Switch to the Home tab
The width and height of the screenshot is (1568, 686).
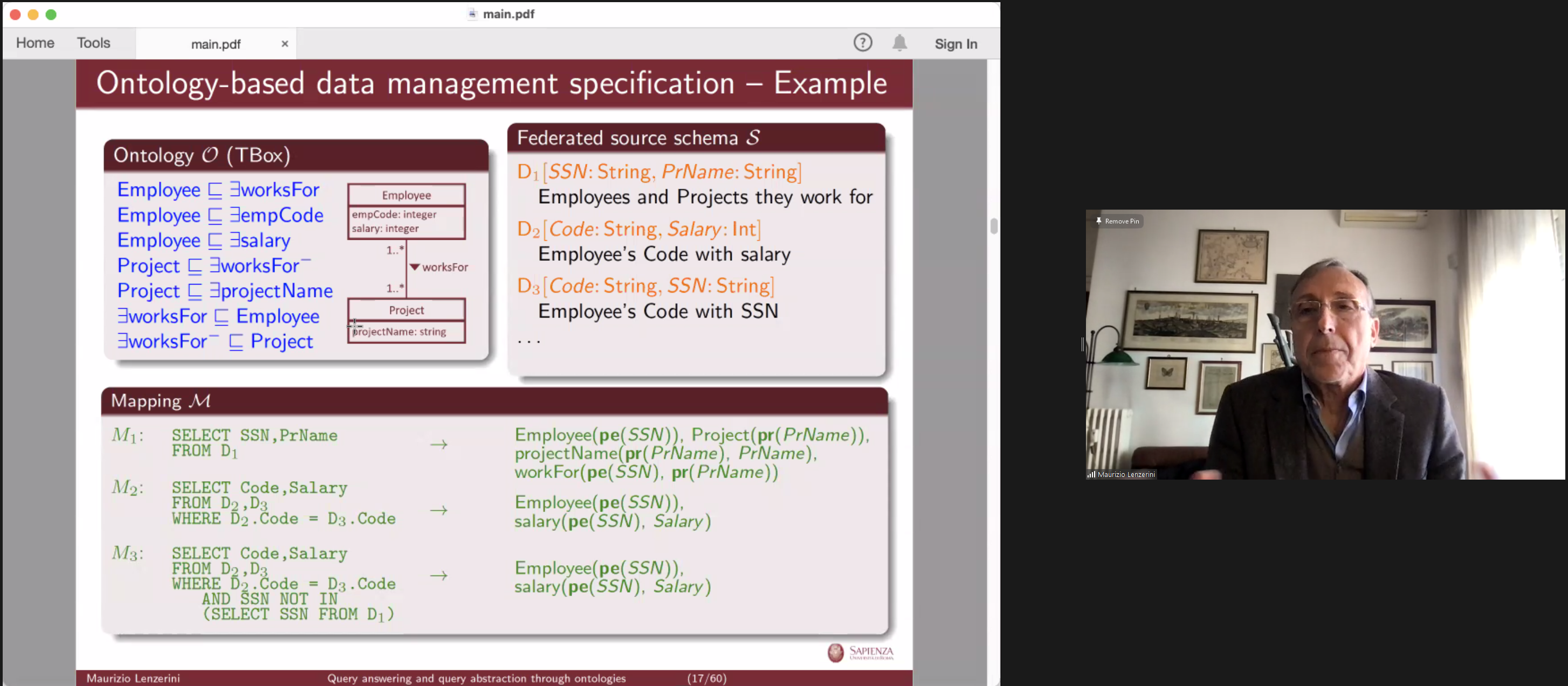tap(35, 43)
